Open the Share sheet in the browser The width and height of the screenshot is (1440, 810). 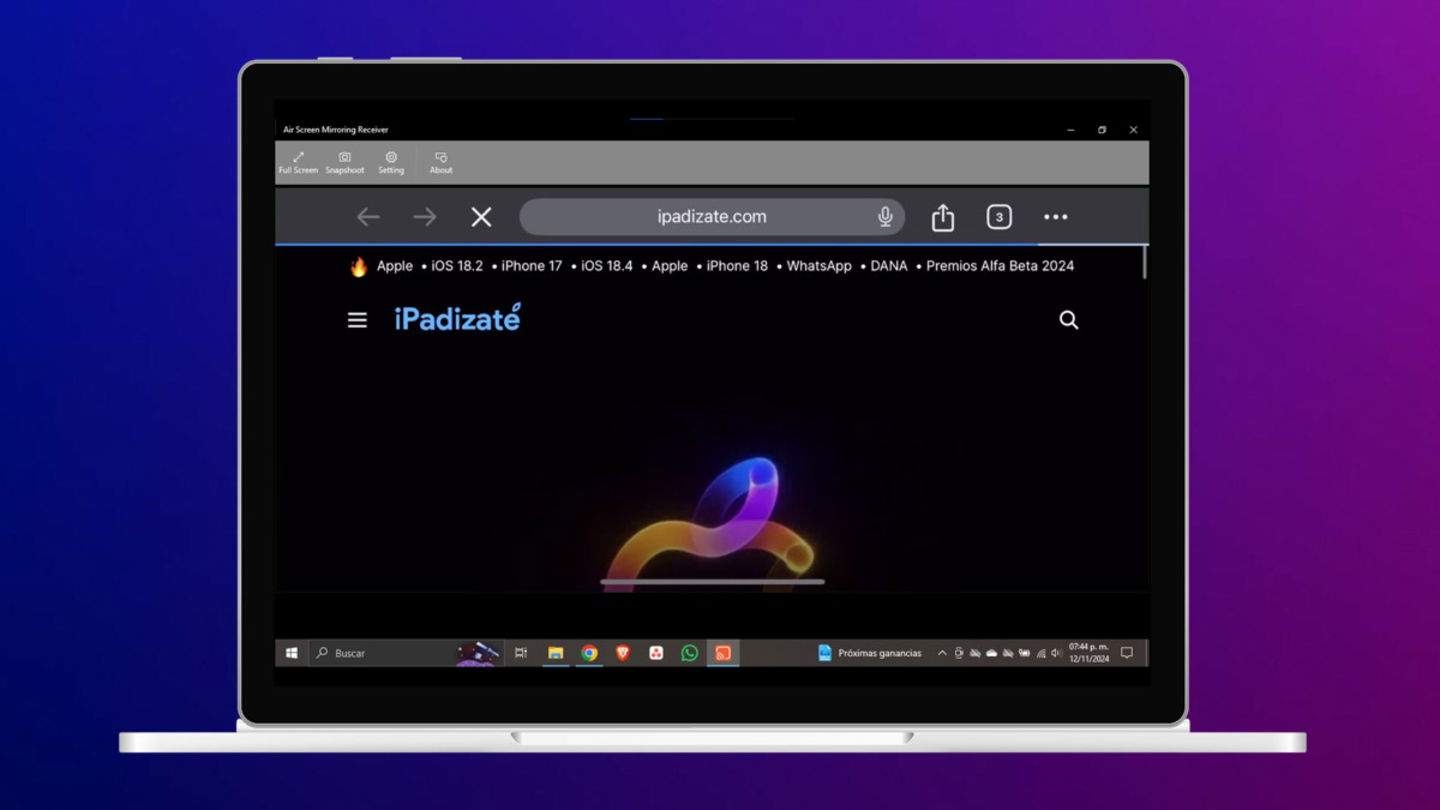click(x=942, y=216)
